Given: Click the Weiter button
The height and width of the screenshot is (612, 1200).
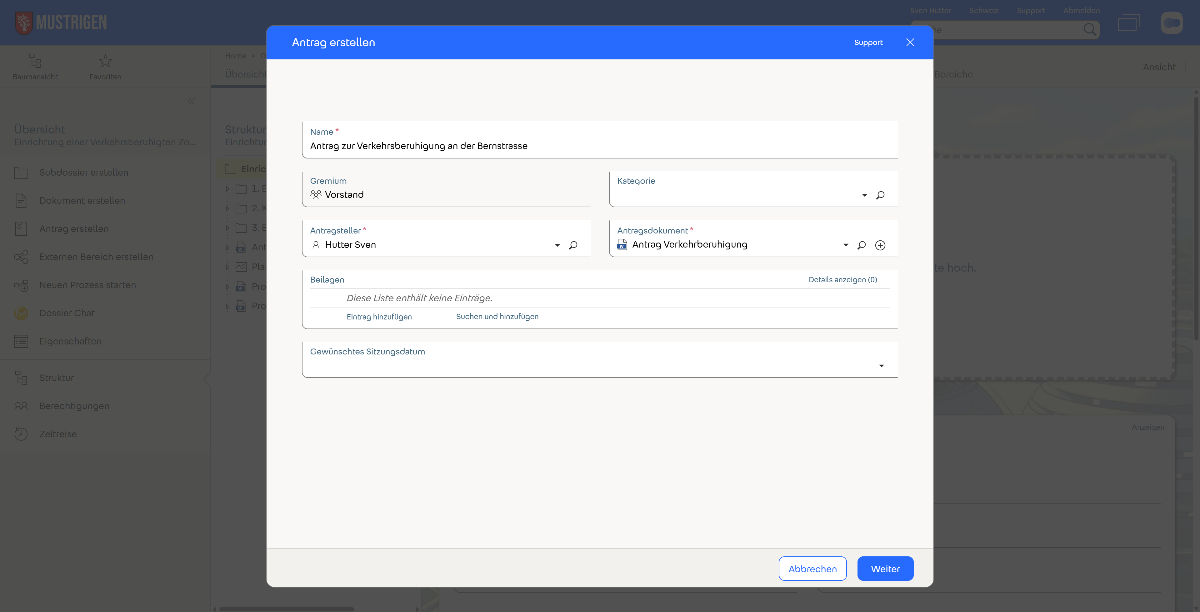Looking at the screenshot, I should click(x=885, y=569).
